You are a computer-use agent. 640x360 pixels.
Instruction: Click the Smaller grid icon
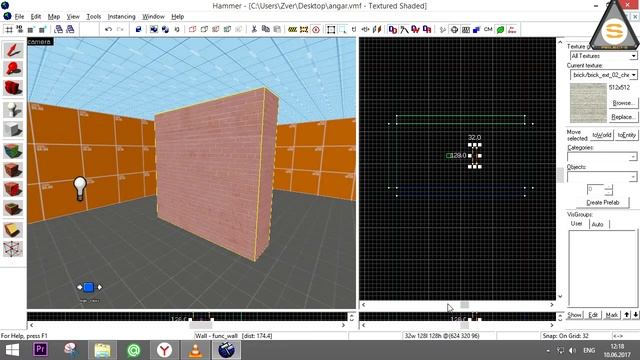click(x=31, y=29)
